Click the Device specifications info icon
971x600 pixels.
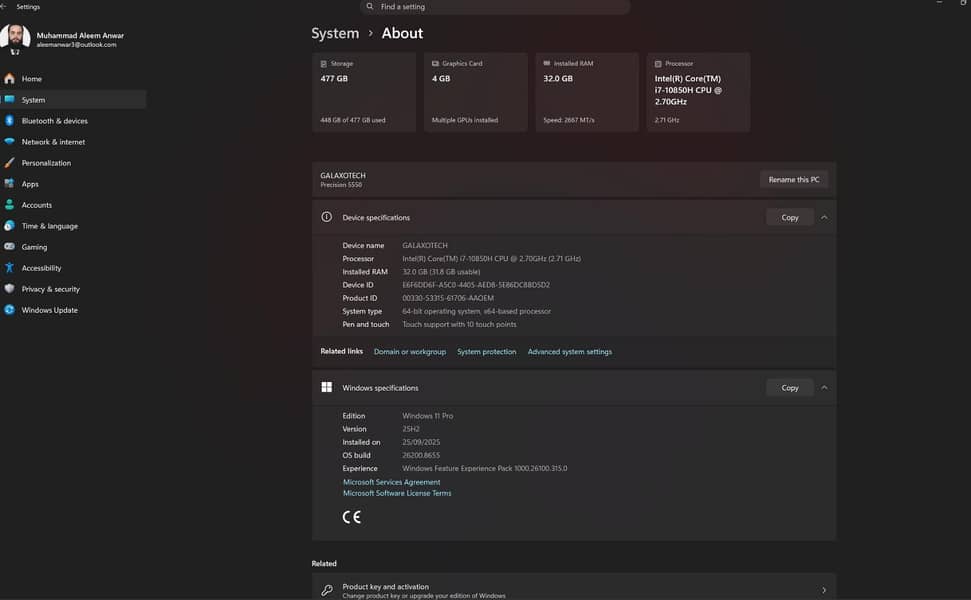click(x=326, y=217)
